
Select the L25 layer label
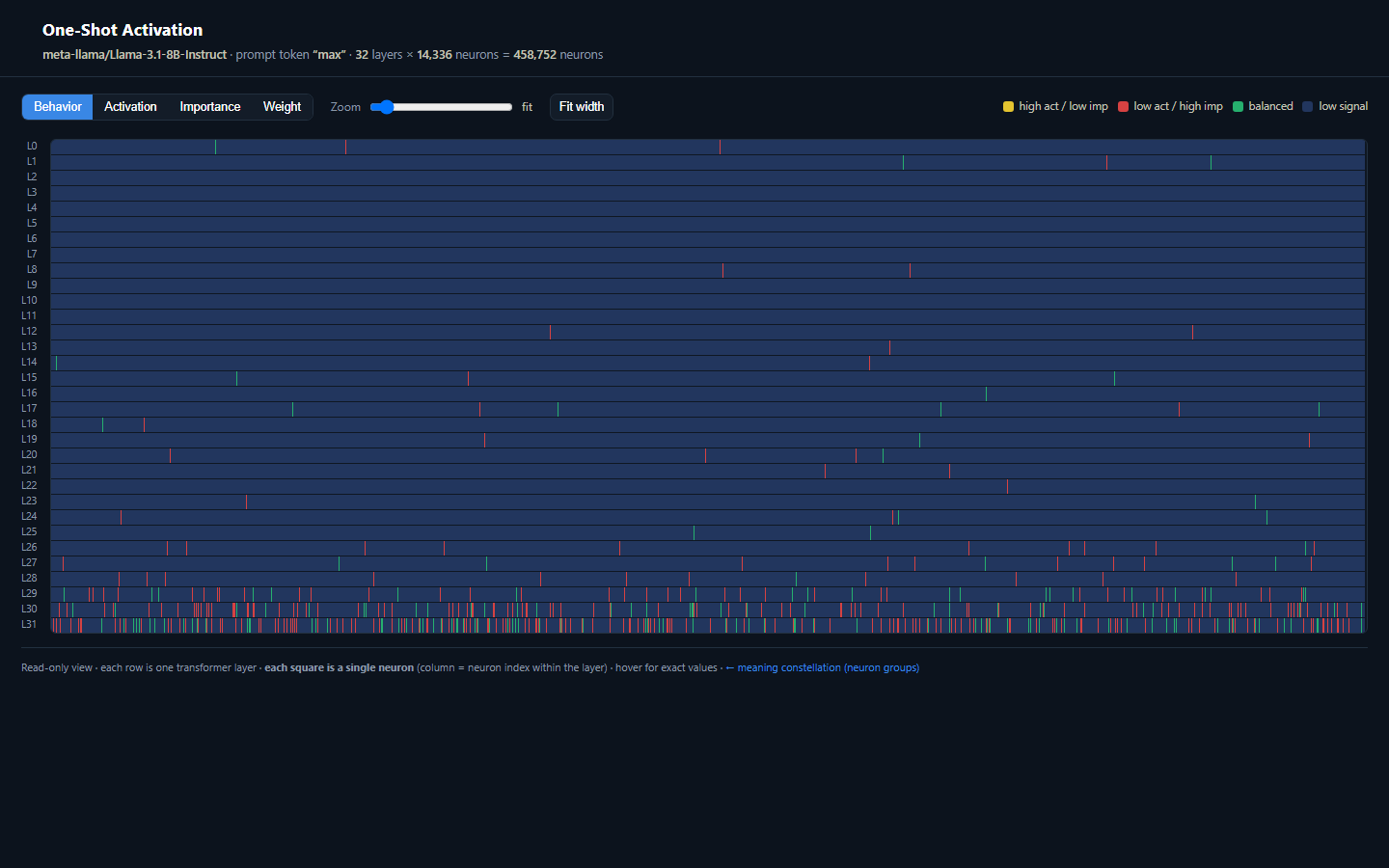[x=29, y=532]
